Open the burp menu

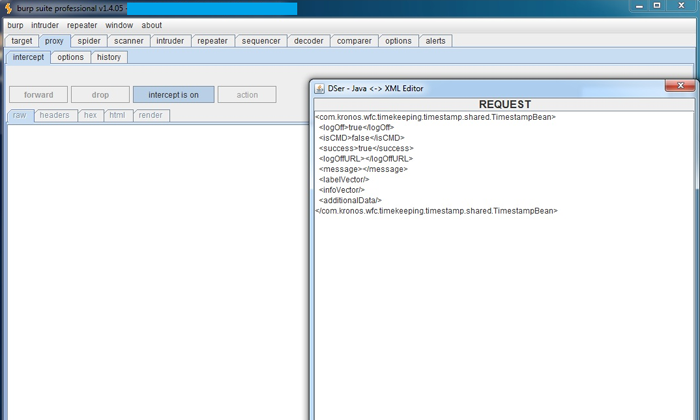[15, 25]
